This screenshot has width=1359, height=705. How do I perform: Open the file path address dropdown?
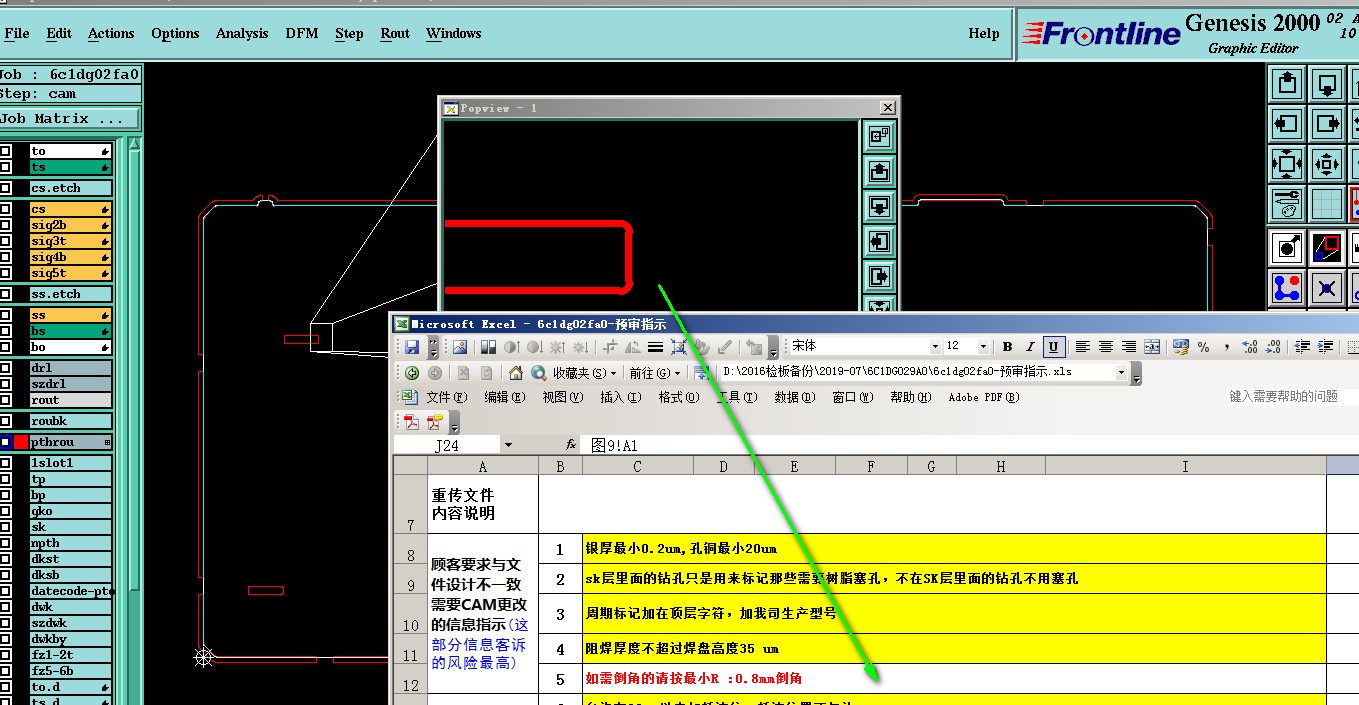click(x=1121, y=373)
